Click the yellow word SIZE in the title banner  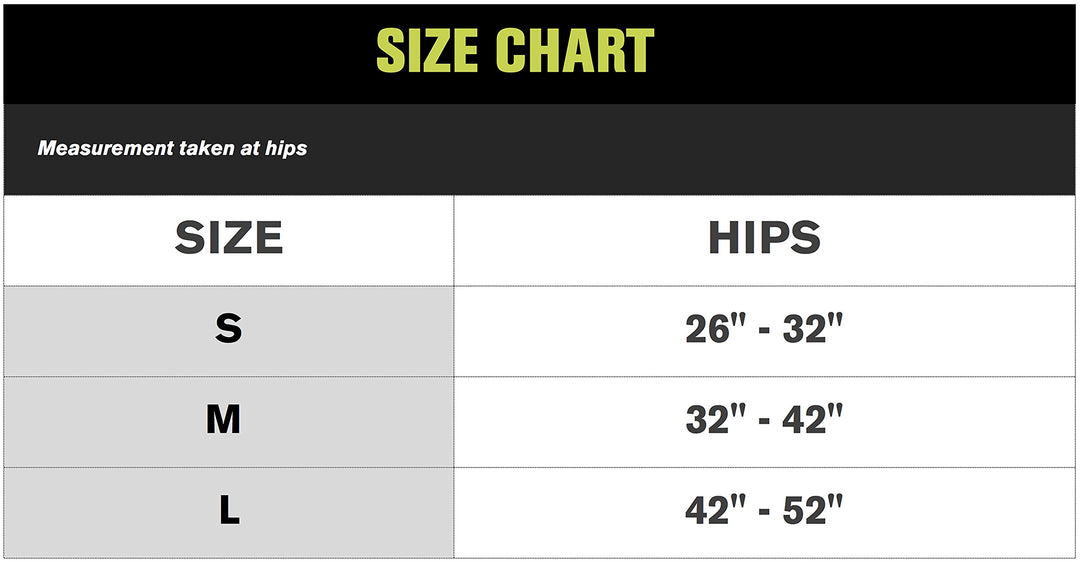(427, 50)
